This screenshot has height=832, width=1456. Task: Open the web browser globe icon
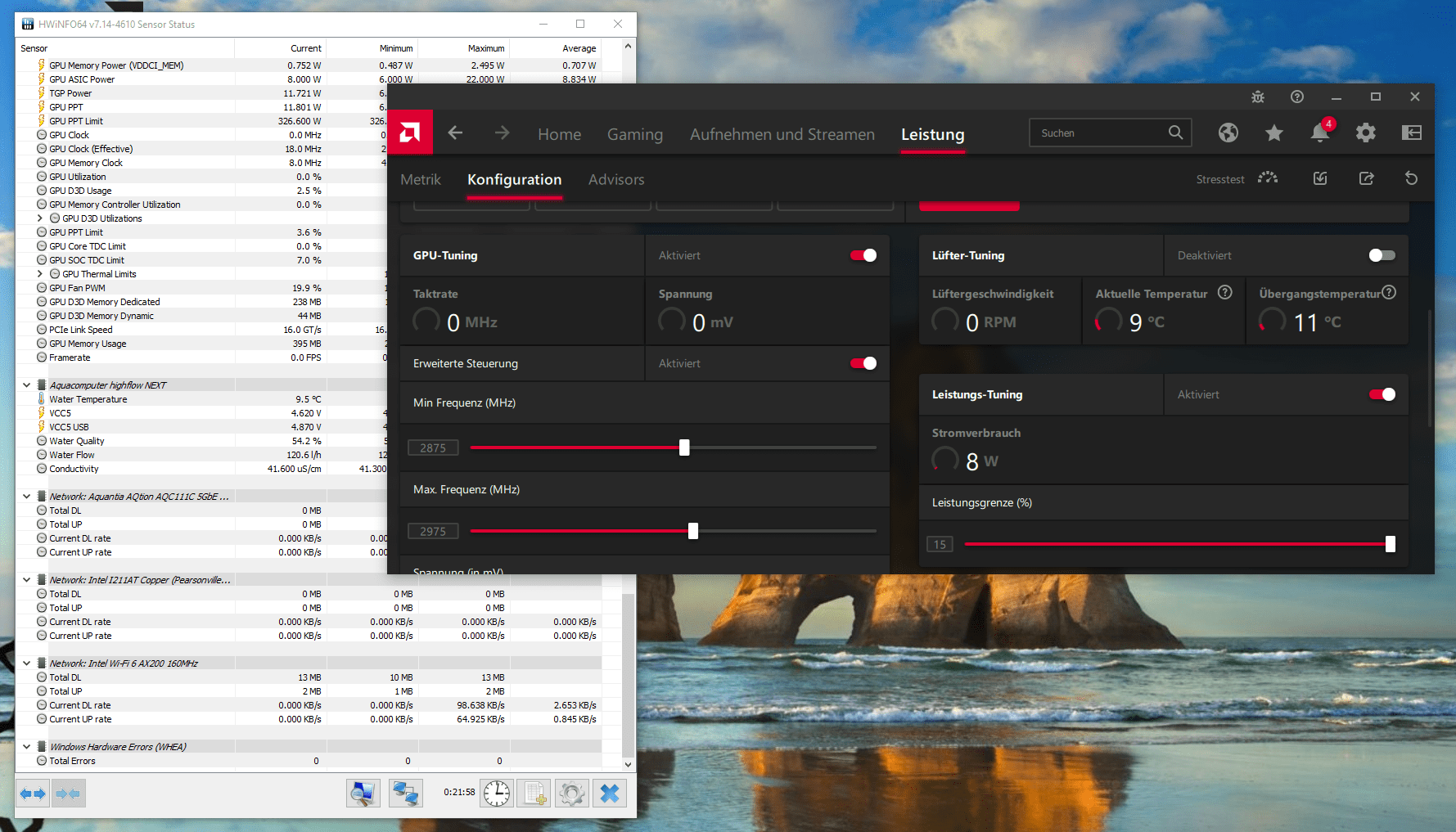pos(1228,133)
